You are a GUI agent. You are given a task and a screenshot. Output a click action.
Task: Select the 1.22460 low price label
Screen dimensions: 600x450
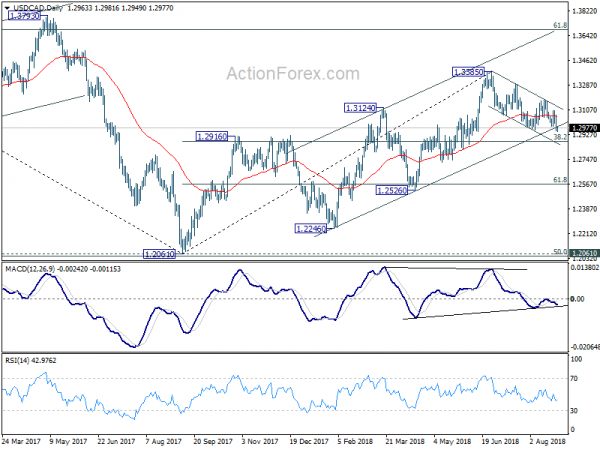(x=311, y=229)
